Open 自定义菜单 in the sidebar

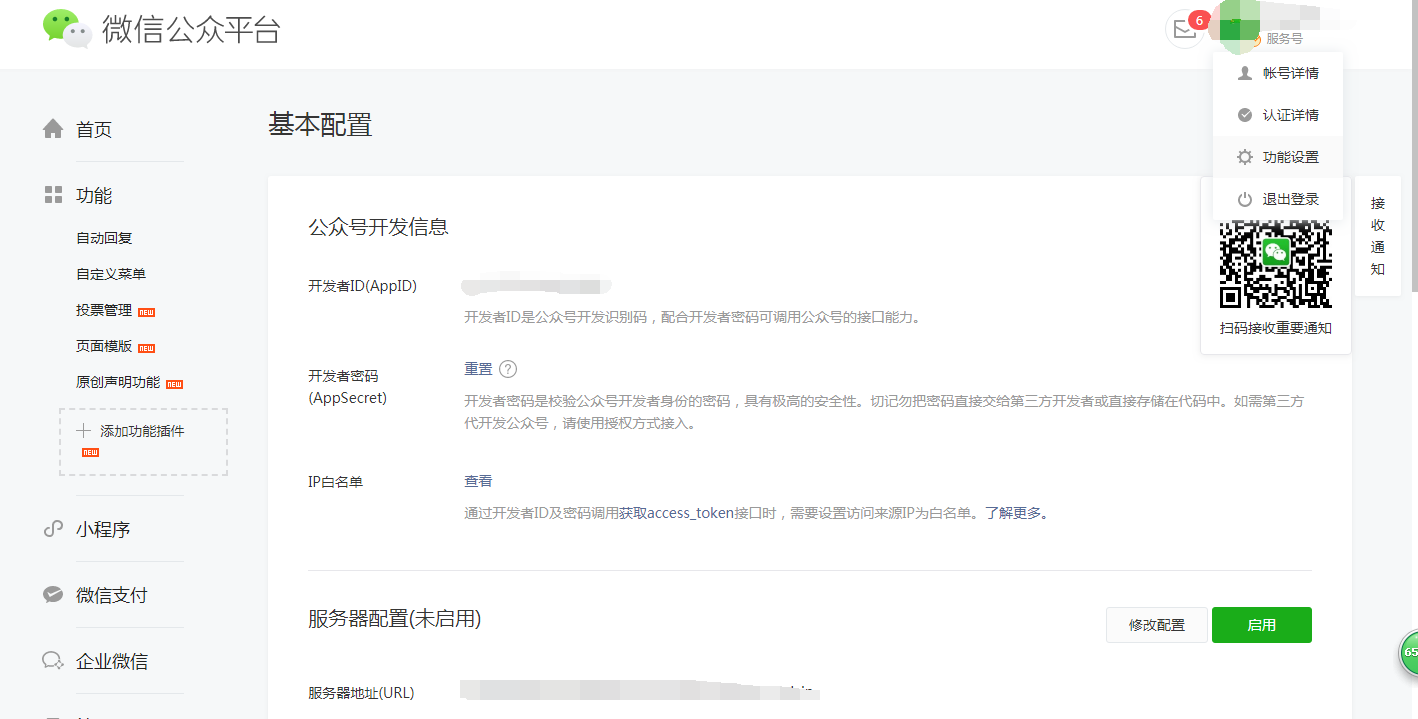click(x=111, y=274)
